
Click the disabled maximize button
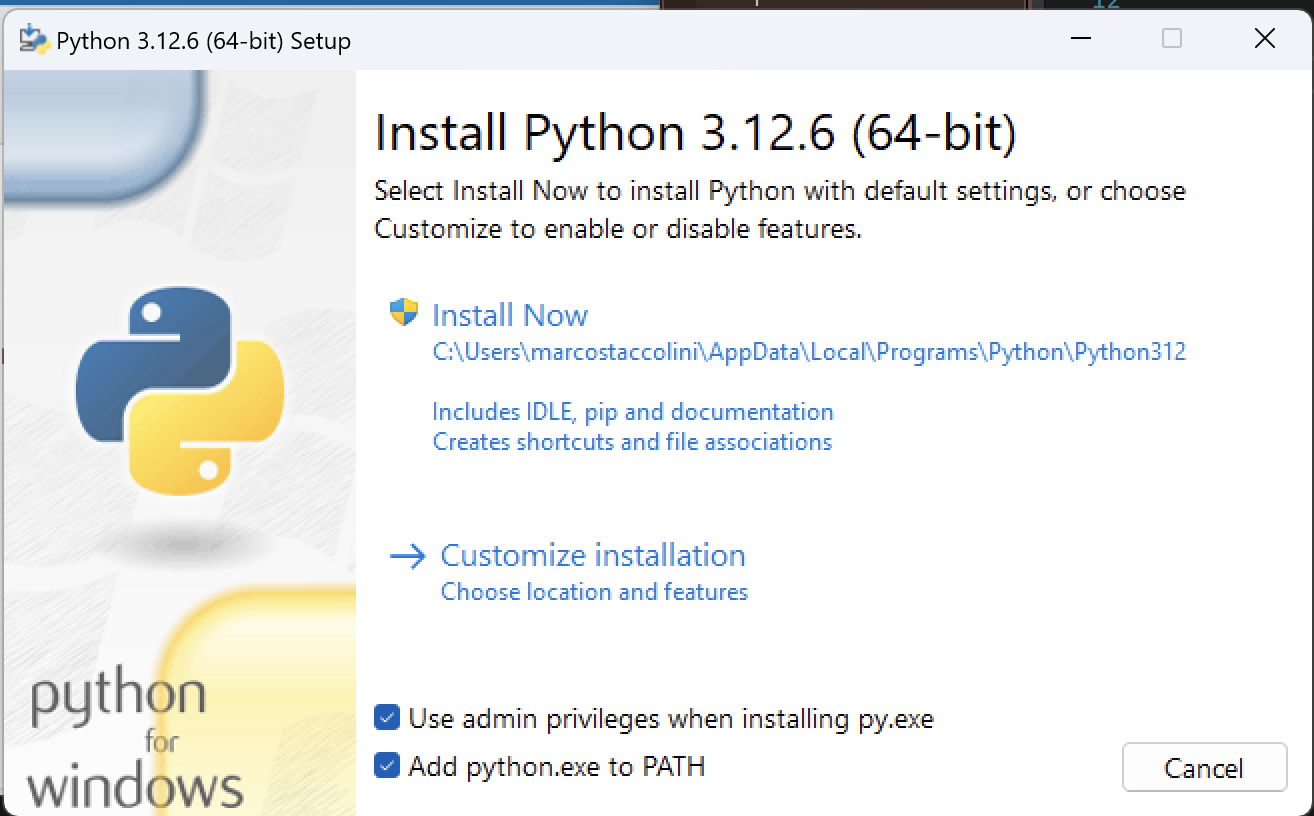[1172, 39]
